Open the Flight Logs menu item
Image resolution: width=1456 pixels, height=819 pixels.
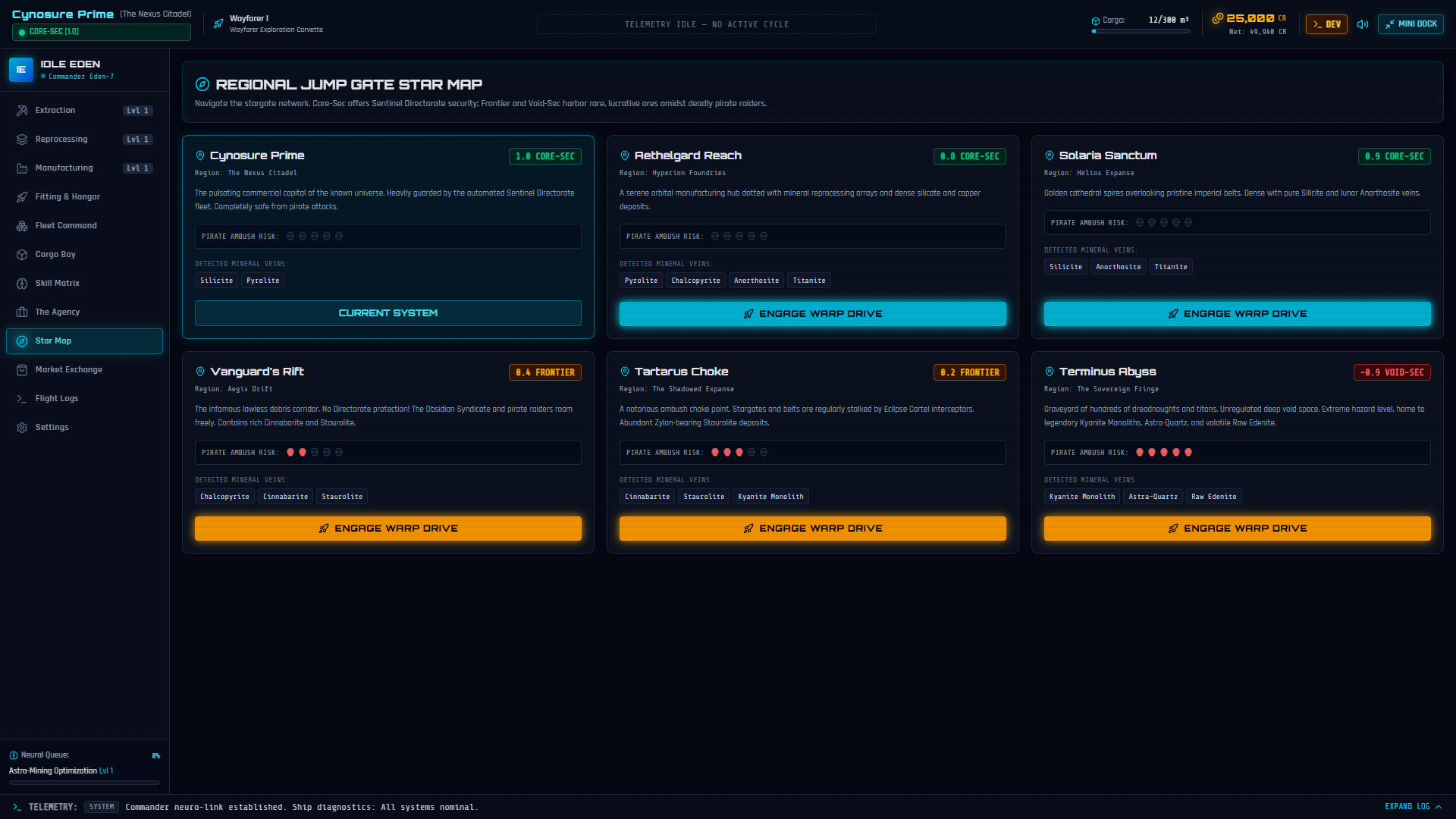click(x=84, y=399)
